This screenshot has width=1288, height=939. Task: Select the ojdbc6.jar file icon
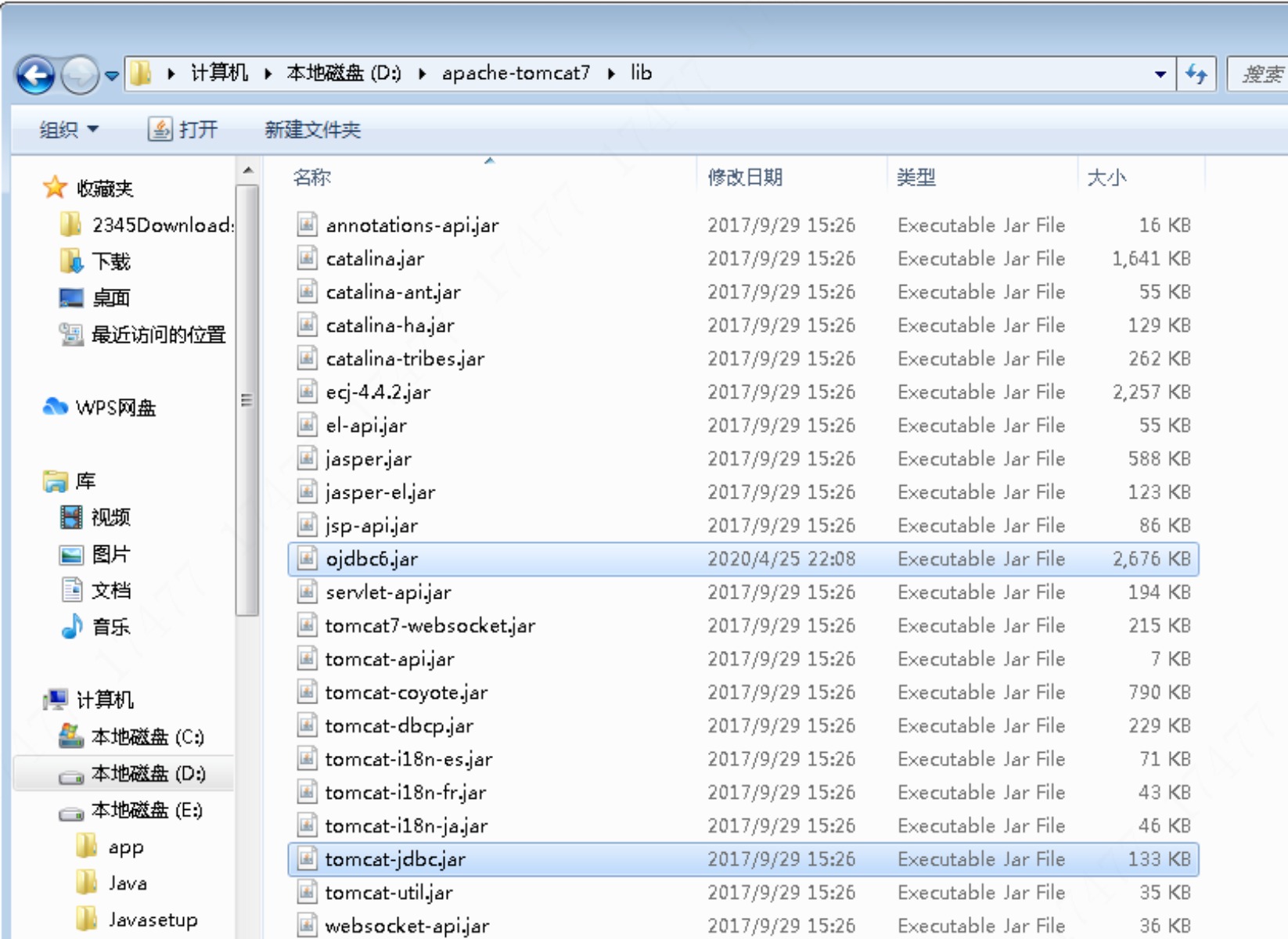point(307,559)
